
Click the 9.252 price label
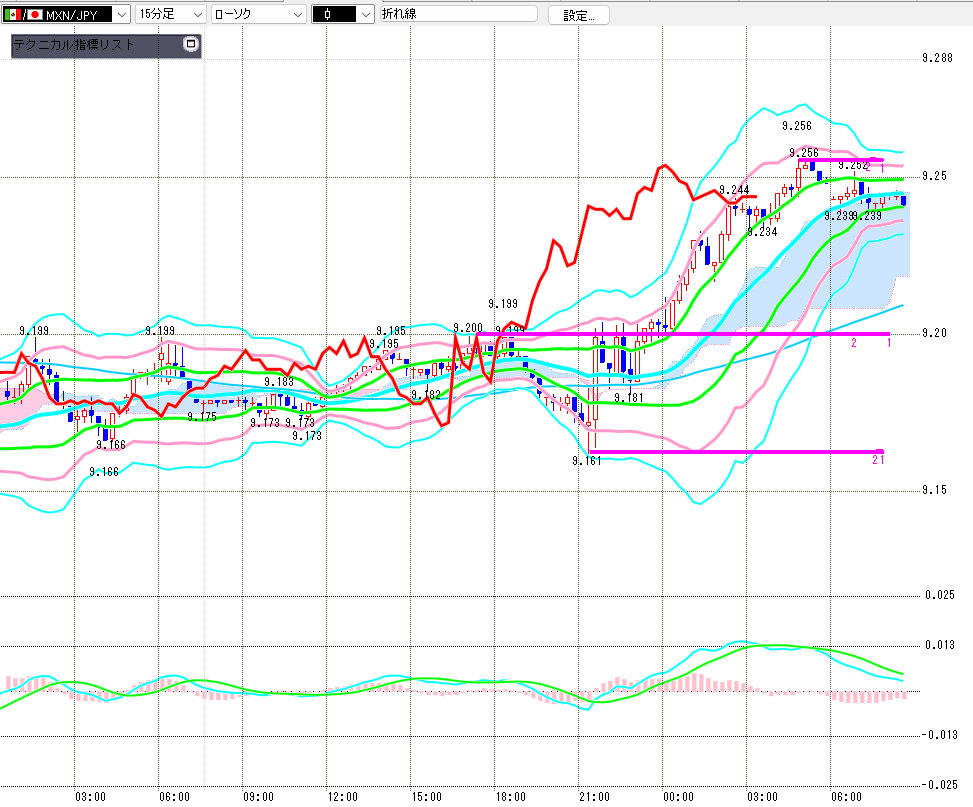point(853,165)
